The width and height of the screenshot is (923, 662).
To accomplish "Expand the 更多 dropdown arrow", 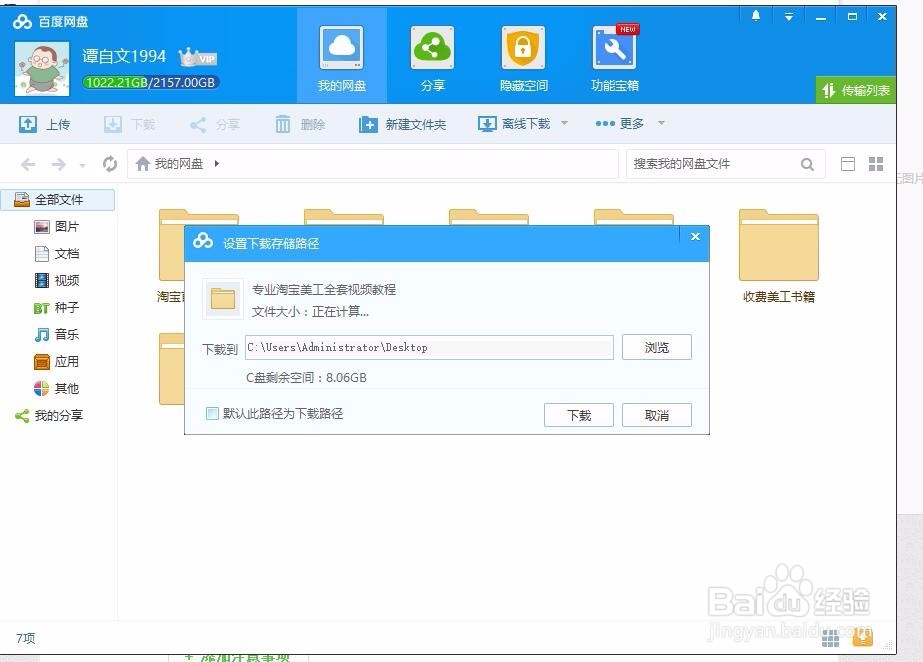I will (x=661, y=123).
